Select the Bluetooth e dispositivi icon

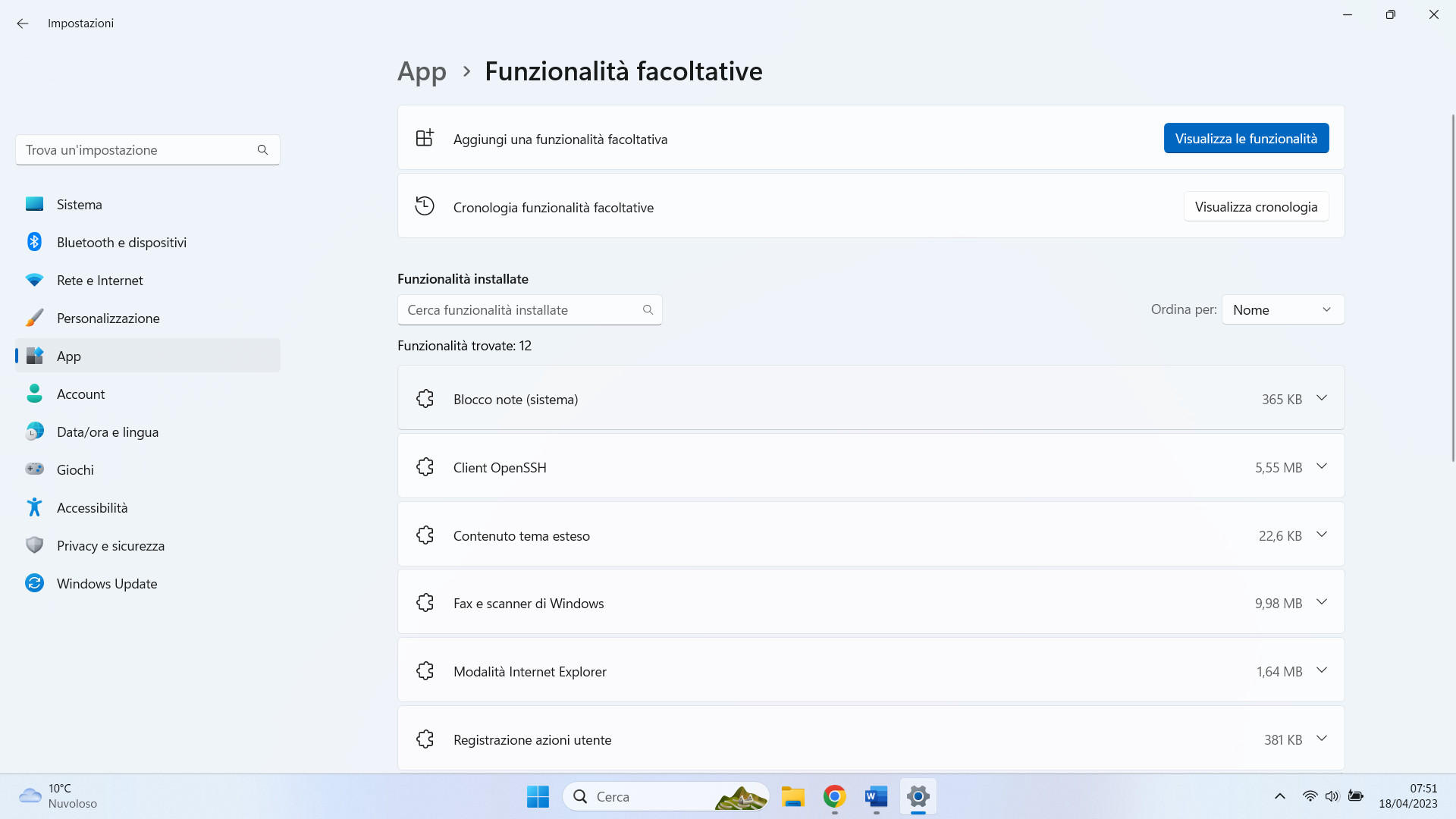tap(34, 241)
